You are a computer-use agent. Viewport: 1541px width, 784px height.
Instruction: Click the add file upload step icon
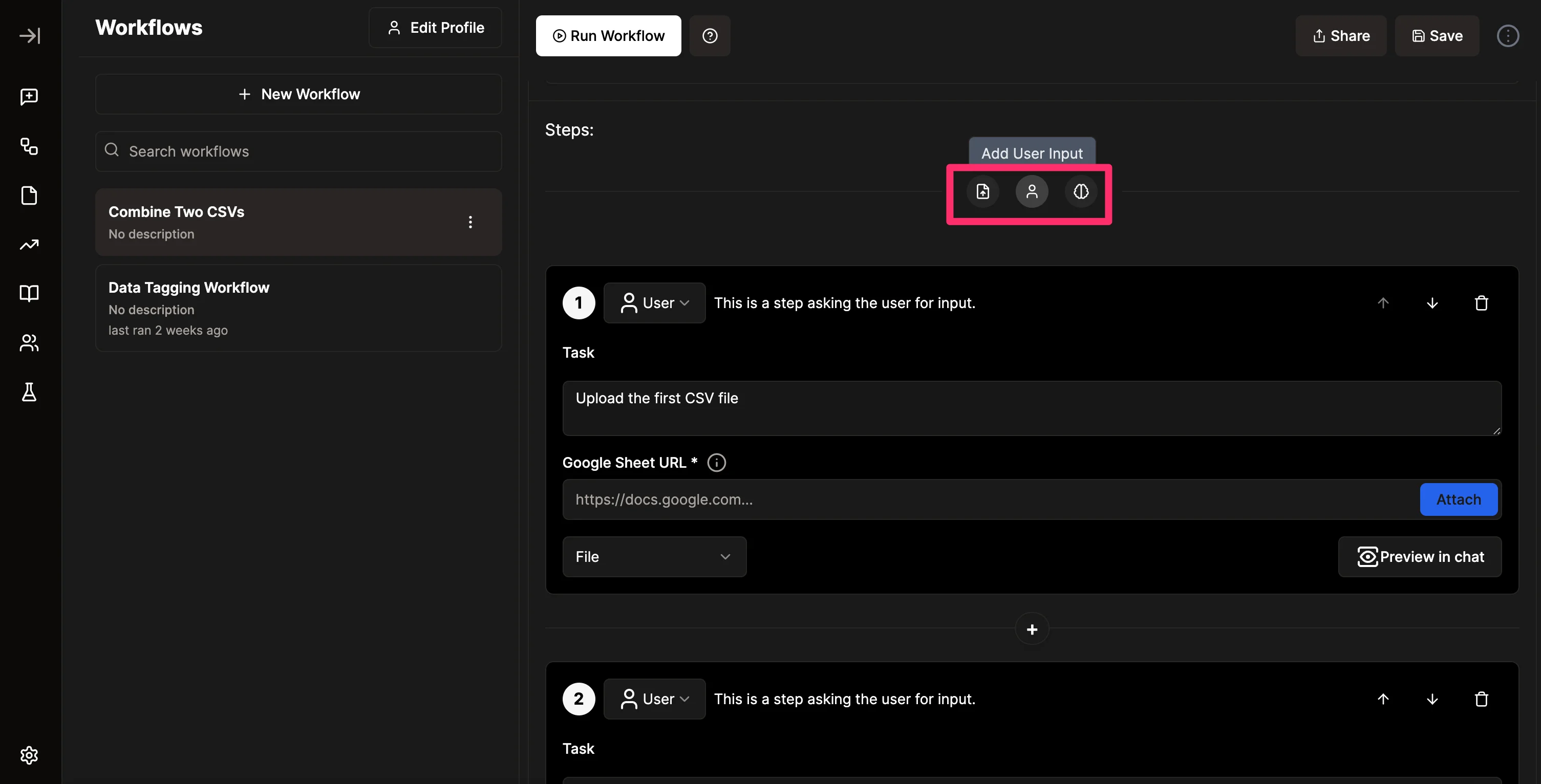[982, 191]
